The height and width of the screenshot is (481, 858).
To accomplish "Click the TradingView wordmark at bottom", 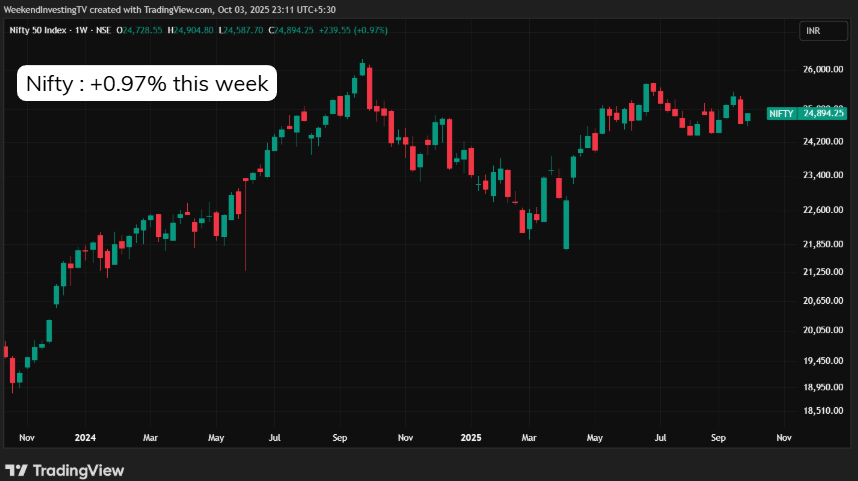I will pos(79,470).
